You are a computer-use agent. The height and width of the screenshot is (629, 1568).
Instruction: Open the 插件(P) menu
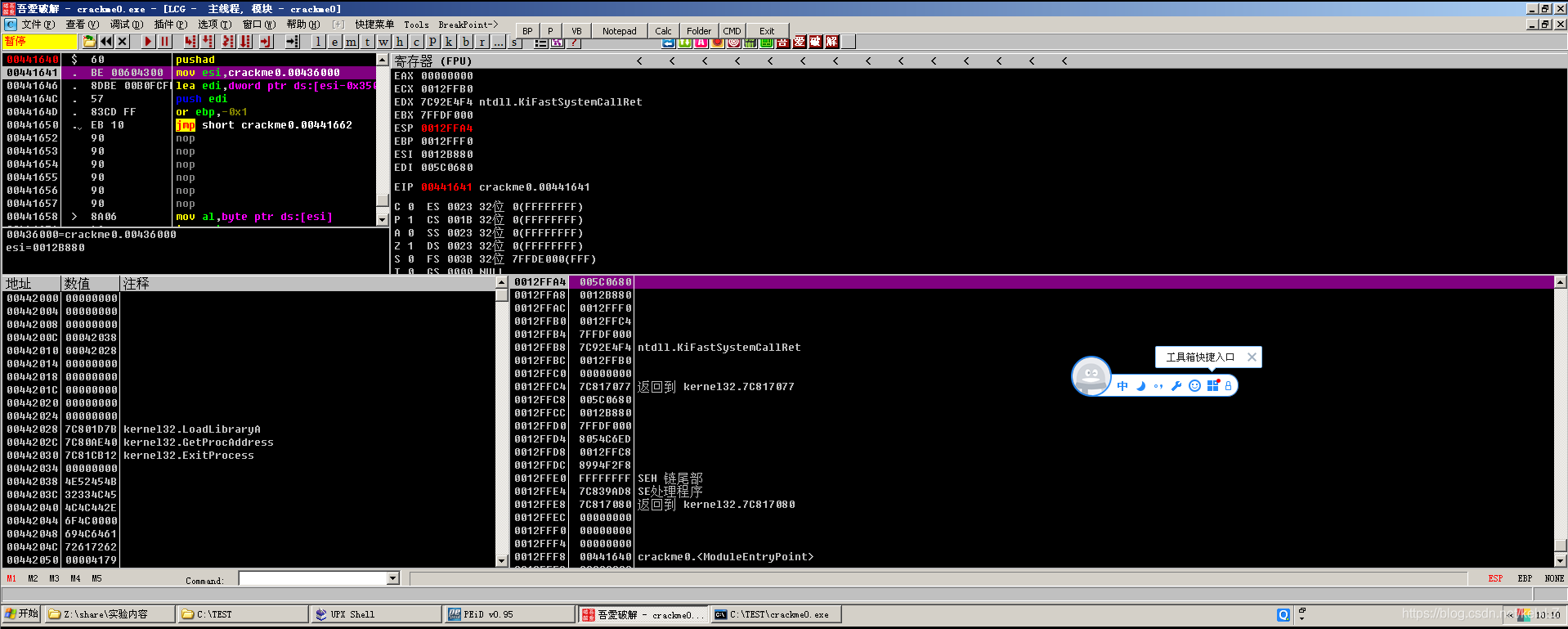pyautogui.click(x=170, y=25)
